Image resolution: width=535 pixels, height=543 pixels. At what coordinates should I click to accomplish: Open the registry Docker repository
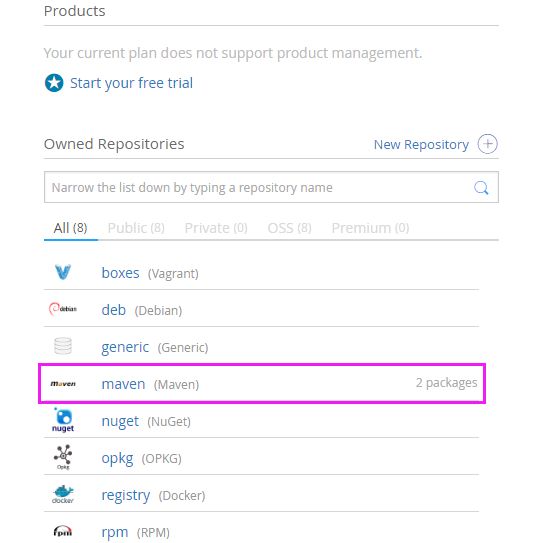tap(126, 495)
